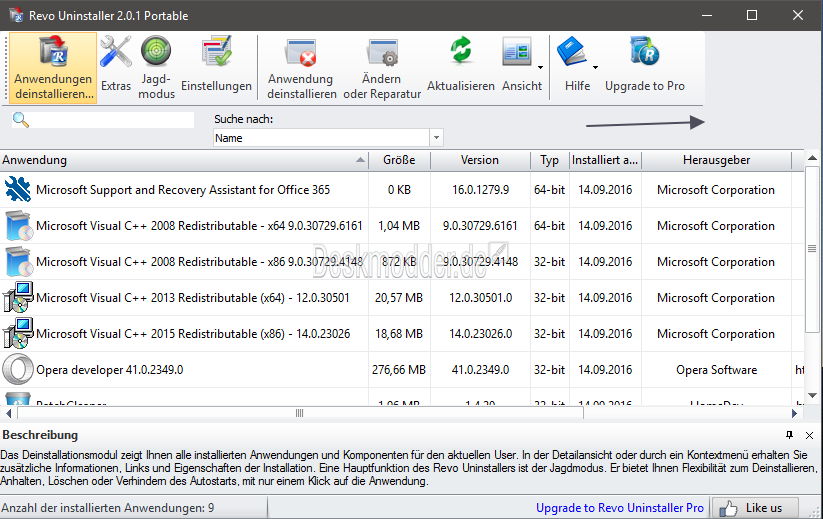Click the horizontal scrollbar thumb
Image resolution: width=823 pixels, height=519 pixels.
(300, 414)
